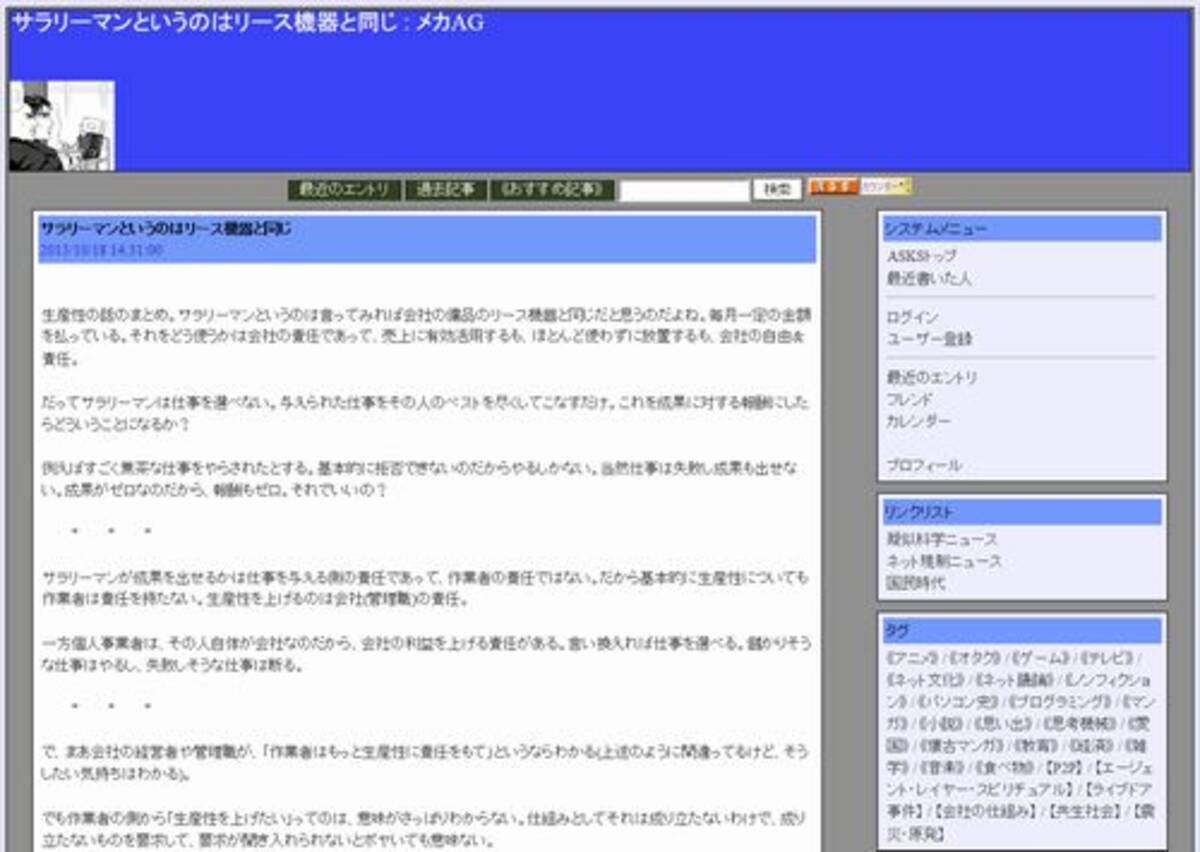Click the ログイン link
1200x852 pixels.
pos(912,317)
